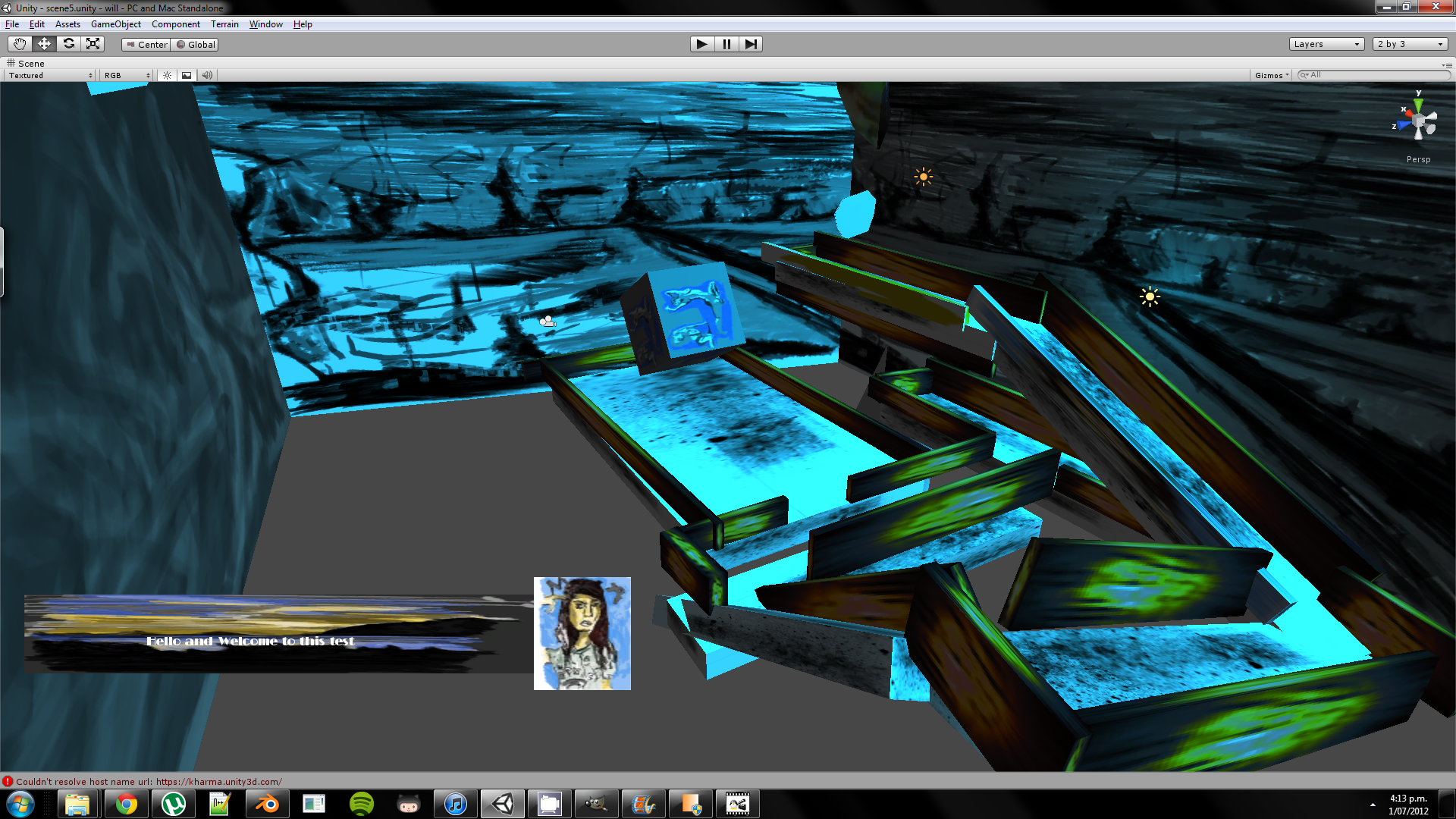
Task: Open the GameObject menu
Action: pos(115,24)
